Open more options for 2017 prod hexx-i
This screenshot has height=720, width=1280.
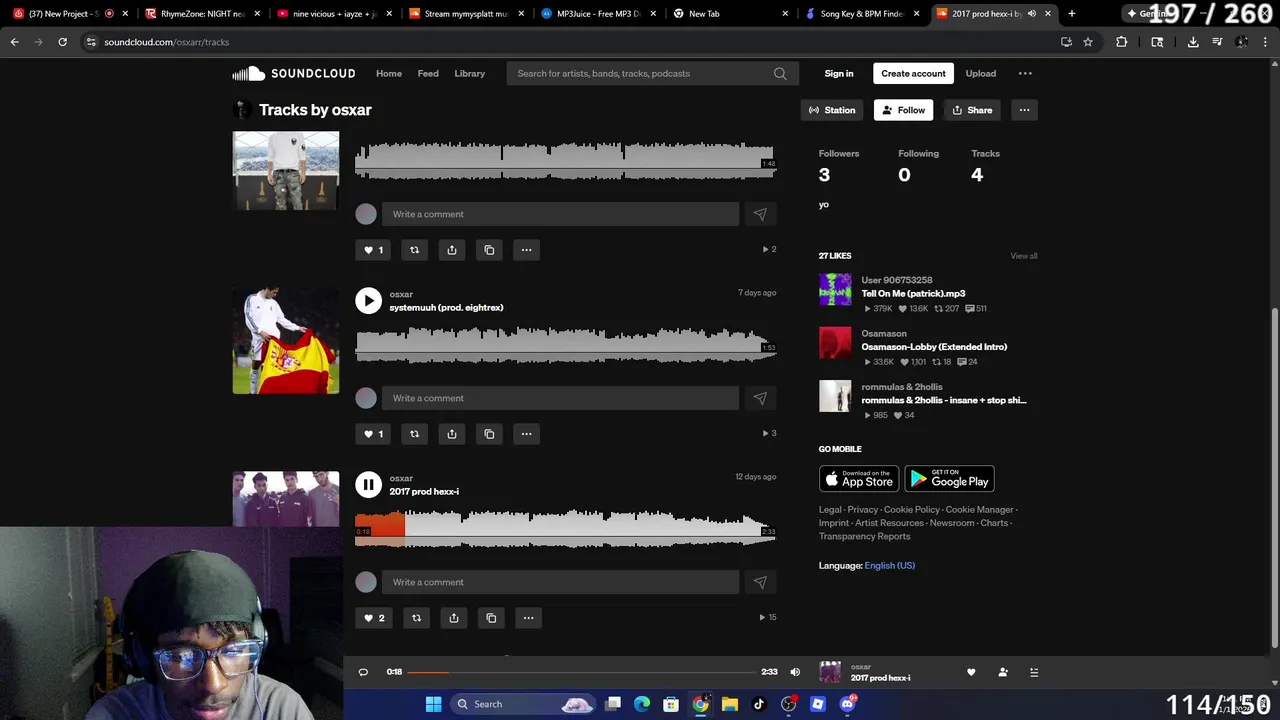528,618
